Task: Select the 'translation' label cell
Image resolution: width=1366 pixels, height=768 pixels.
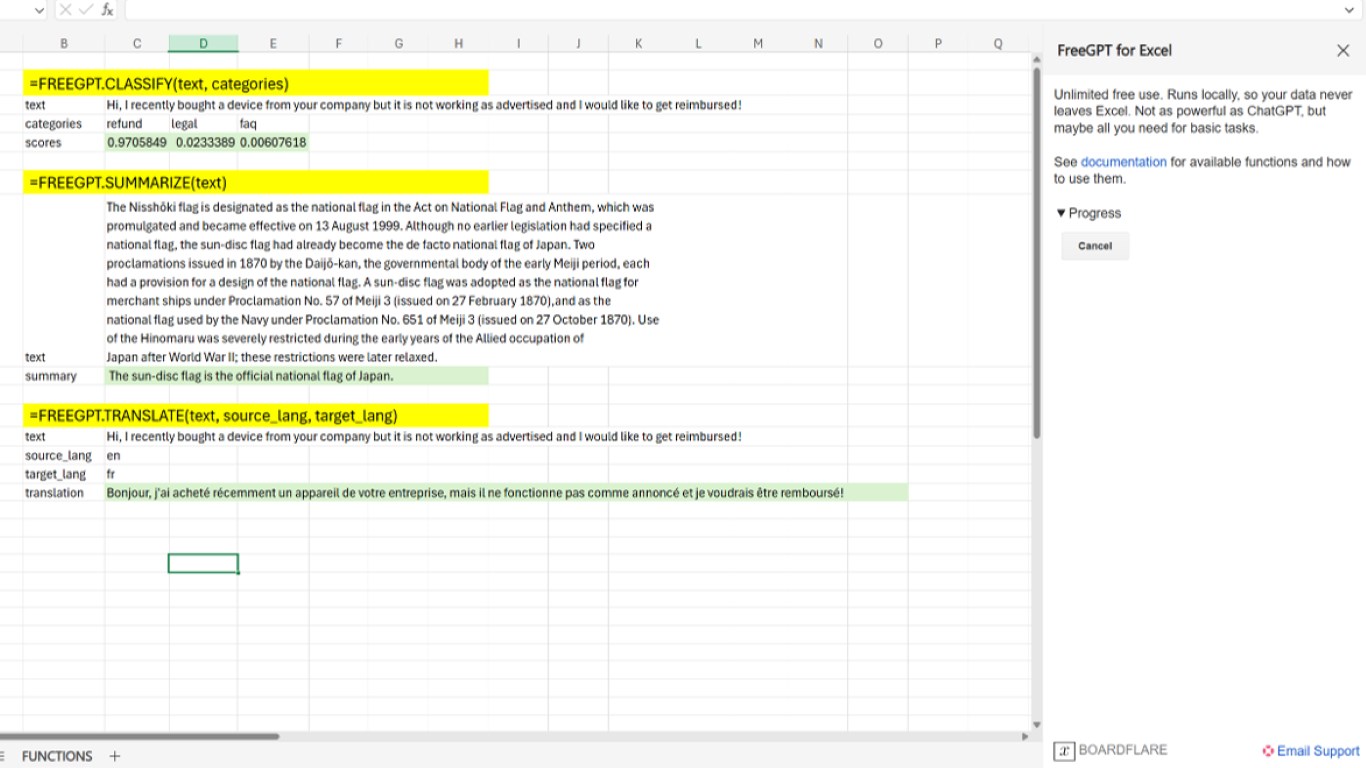Action: (64, 493)
